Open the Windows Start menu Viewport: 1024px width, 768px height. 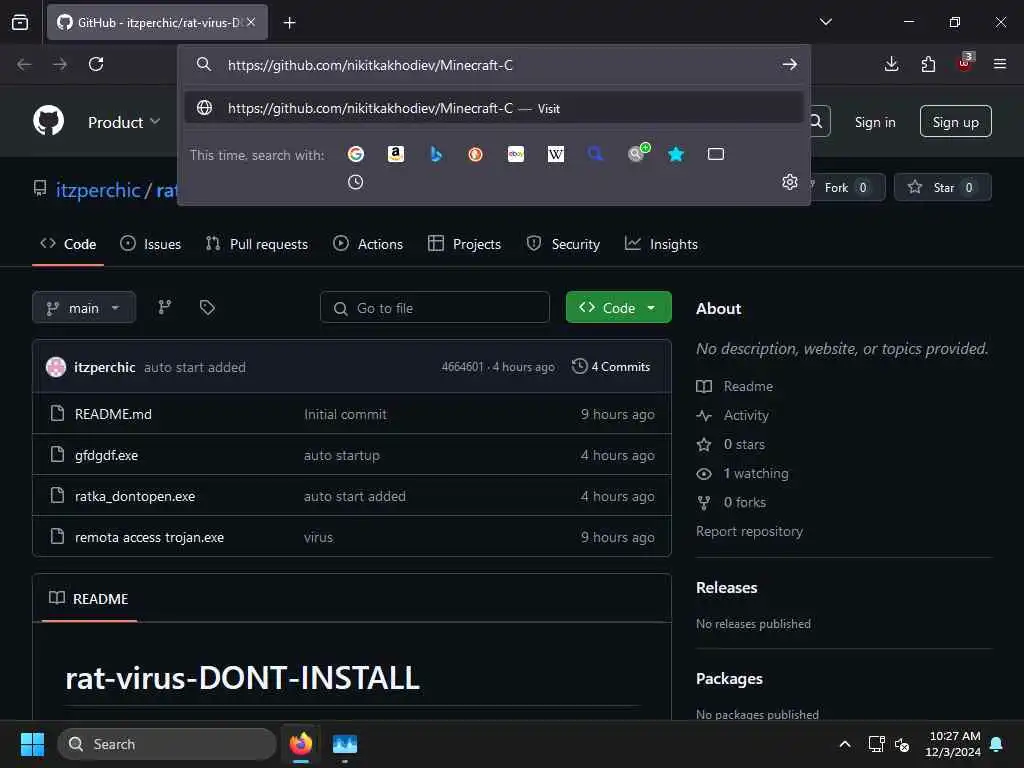click(x=32, y=744)
